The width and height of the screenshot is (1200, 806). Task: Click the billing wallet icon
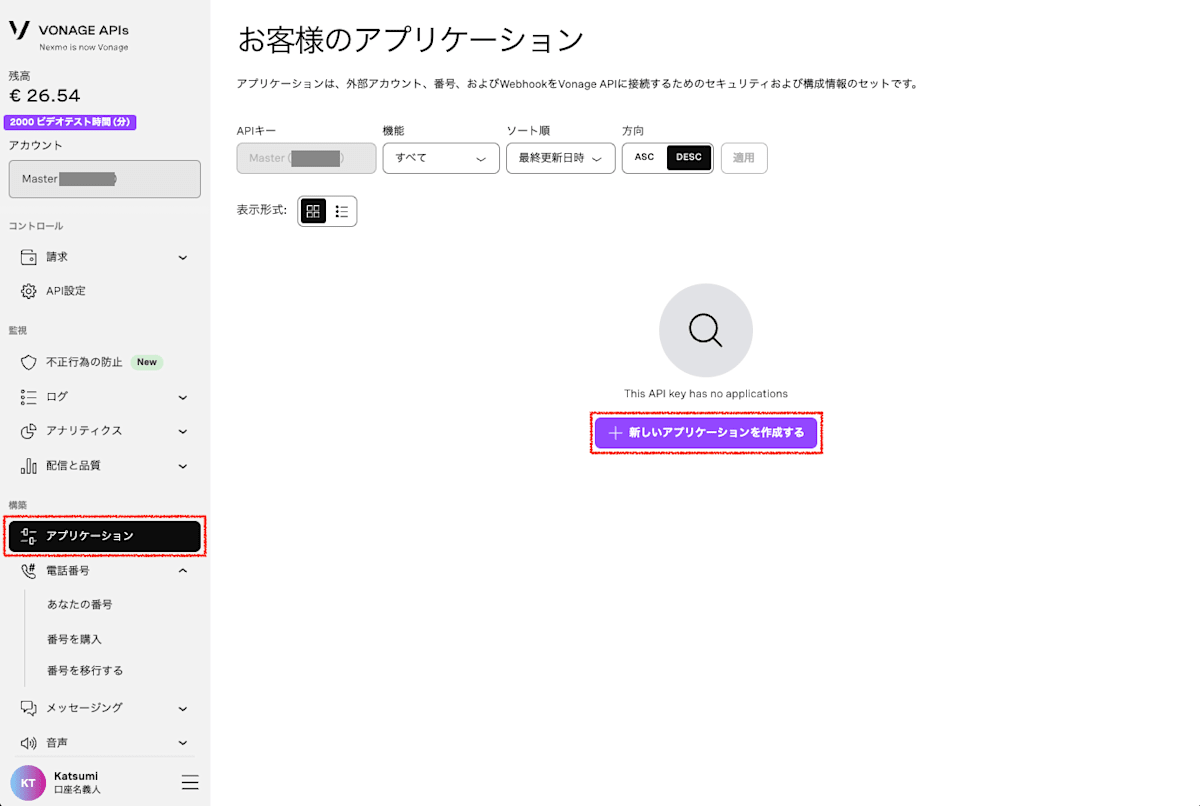click(x=29, y=257)
